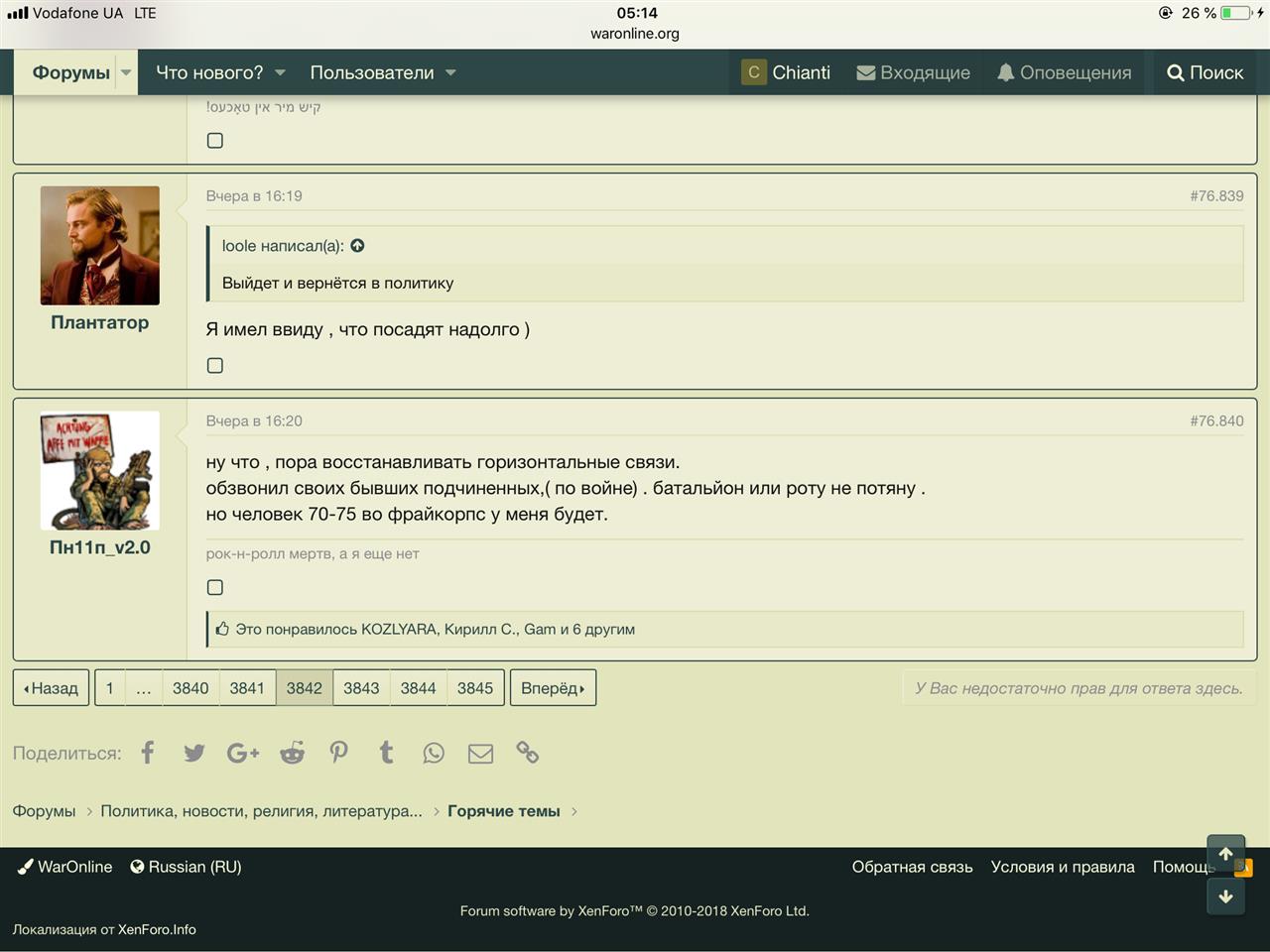1270x952 pixels.
Task: Share thread on Reddit
Action: click(x=292, y=753)
